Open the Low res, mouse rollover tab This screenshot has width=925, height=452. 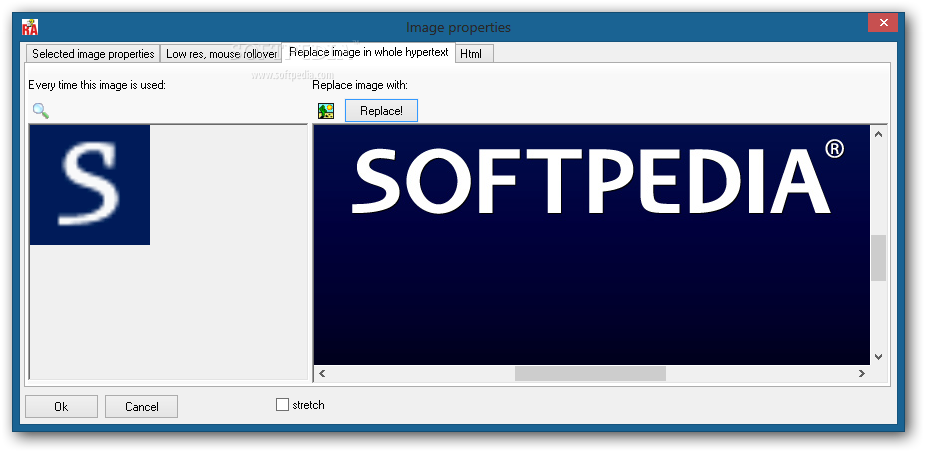tap(221, 54)
